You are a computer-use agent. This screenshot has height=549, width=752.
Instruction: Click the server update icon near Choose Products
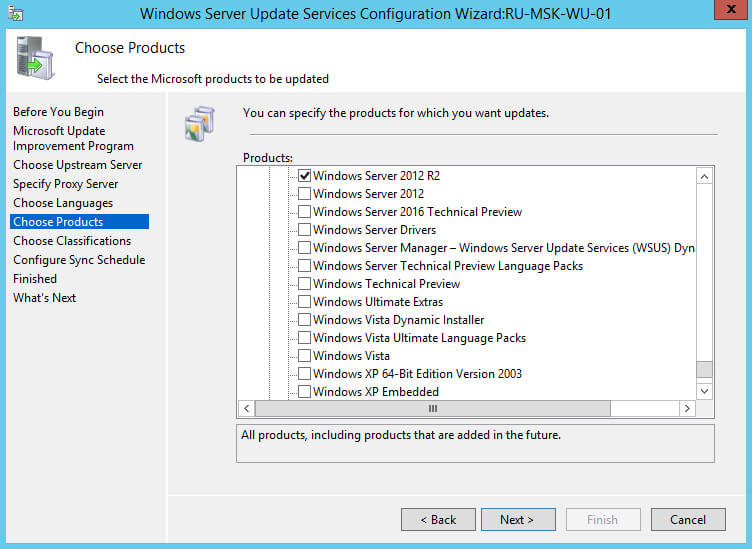point(35,58)
